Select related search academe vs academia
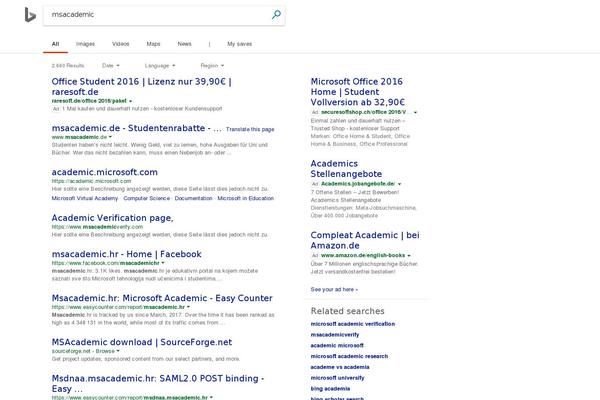 [340, 367]
